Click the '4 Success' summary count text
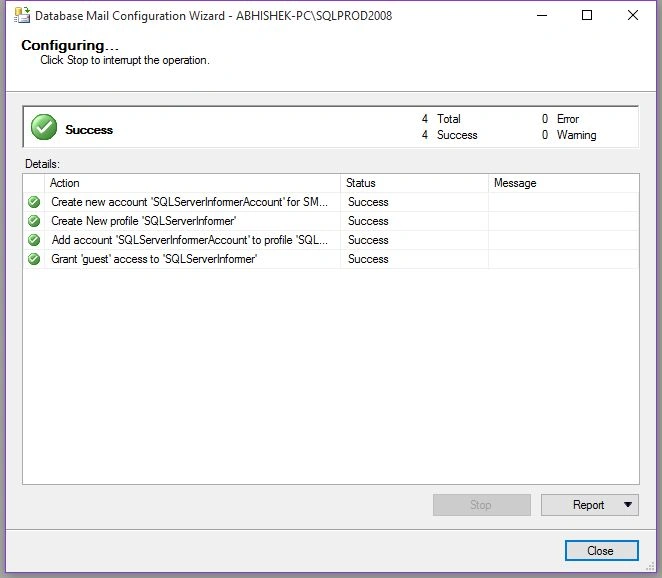This screenshot has width=662, height=578. tap(450, 135)
